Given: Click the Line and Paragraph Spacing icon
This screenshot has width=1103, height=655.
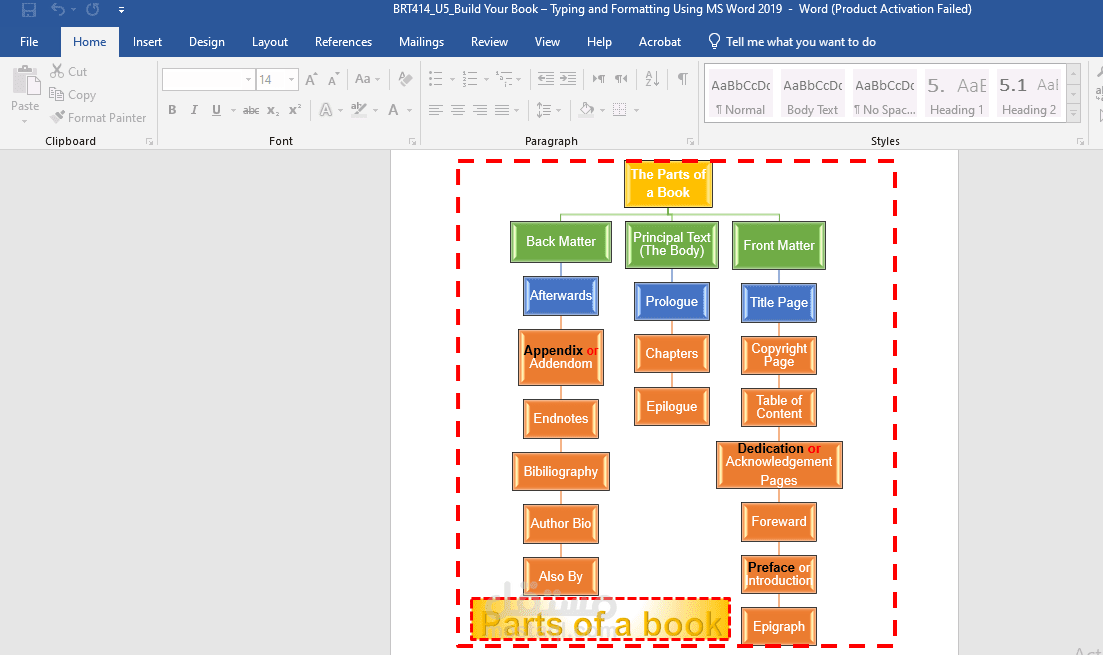Looking at the screenshot, I should (x=544, y=110).
